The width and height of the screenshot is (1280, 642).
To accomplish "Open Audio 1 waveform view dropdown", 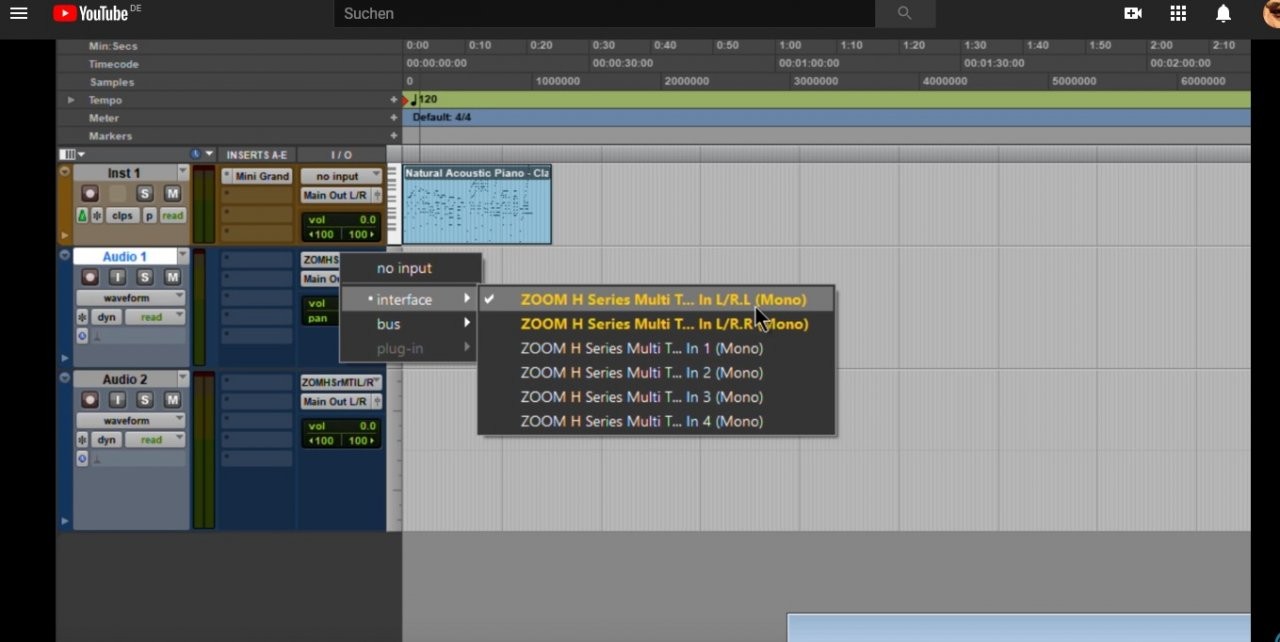I will [x=131, y=298].
